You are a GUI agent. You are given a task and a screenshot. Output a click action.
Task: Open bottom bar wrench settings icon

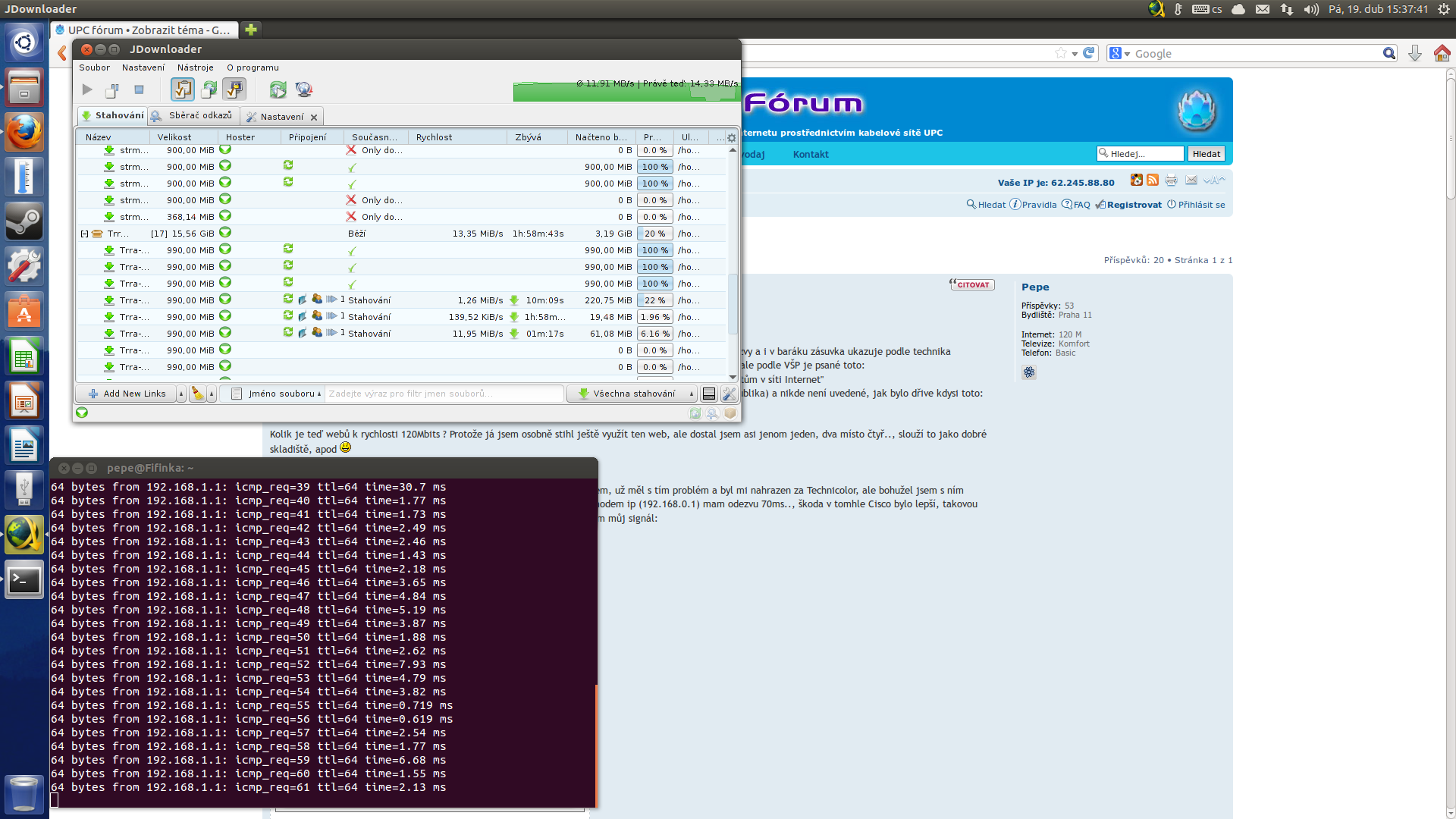pos(729,394)
